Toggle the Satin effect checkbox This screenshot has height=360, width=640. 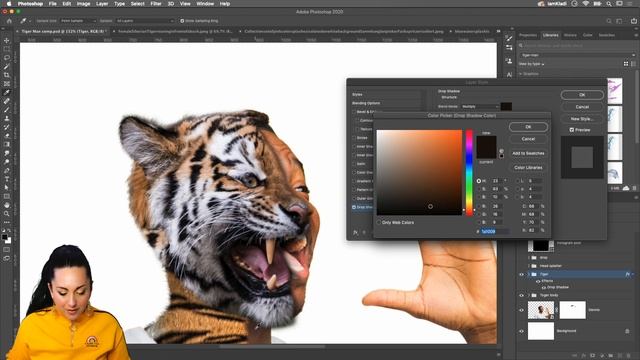coord(354,164)
